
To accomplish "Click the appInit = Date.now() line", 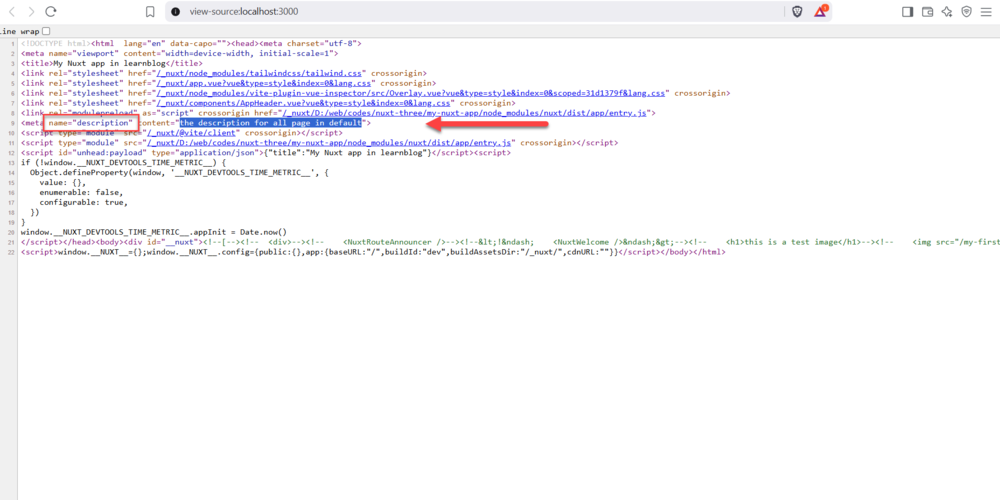I will coord(154,232).
